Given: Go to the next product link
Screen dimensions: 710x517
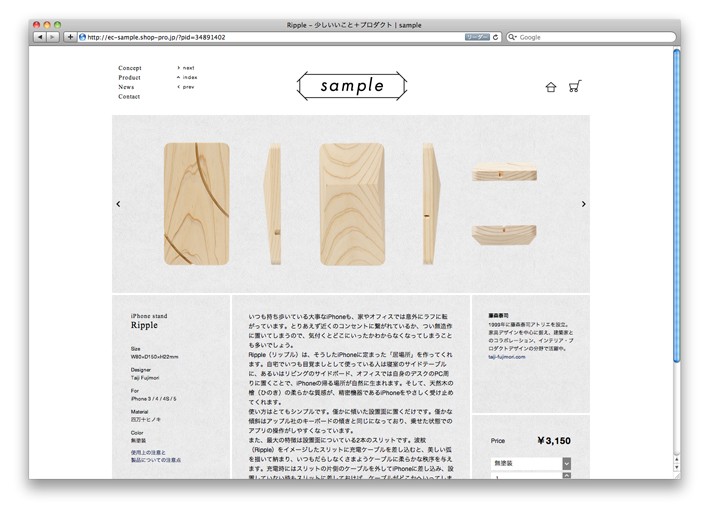Looking at the screenshot, I should [x=188, y=68].
